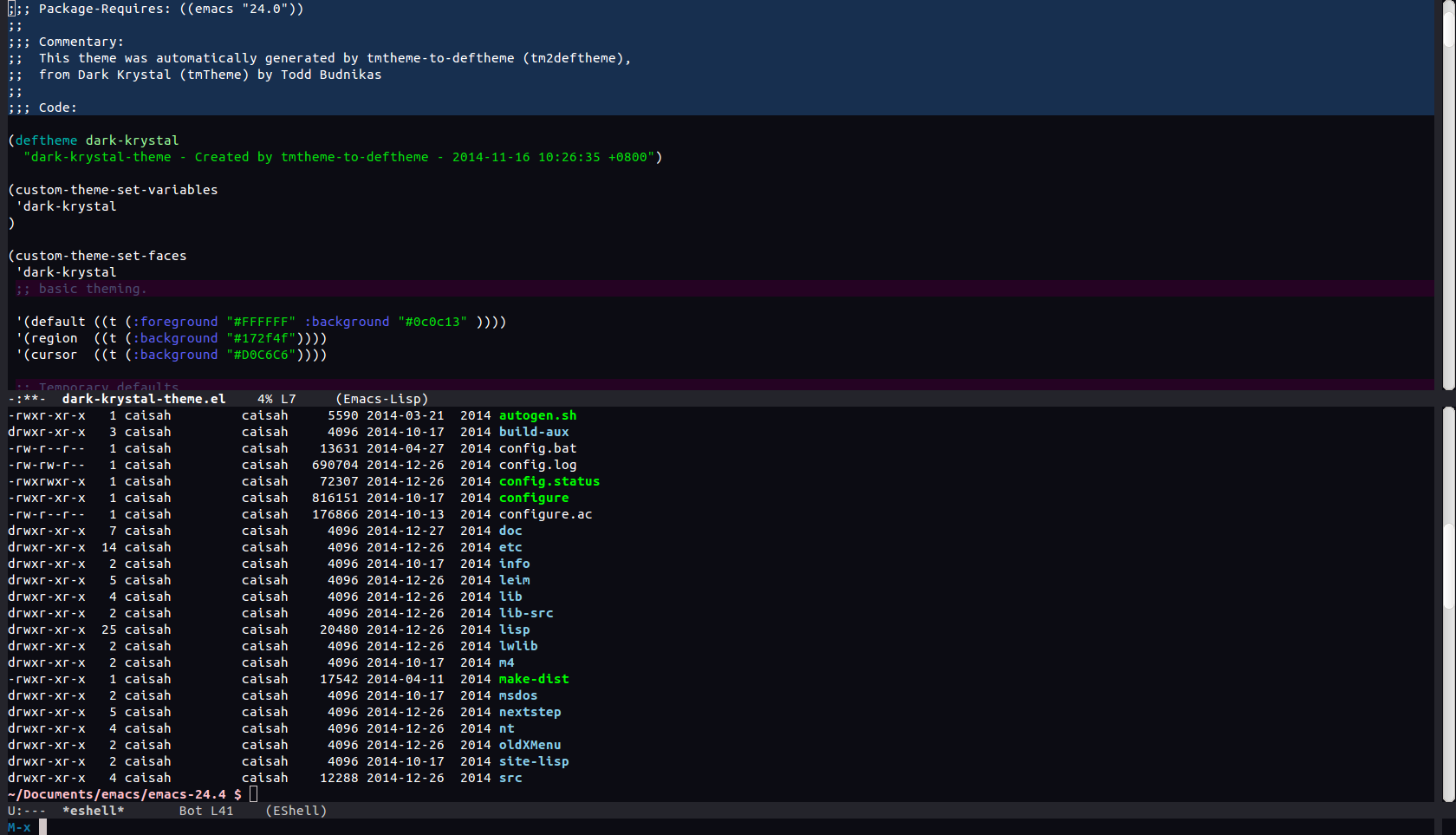The width and height of the screenshot is (1456, 835).
Task: Click the (Emacs-Lisp) major mode indicator
Action: [x=382, y=399]
